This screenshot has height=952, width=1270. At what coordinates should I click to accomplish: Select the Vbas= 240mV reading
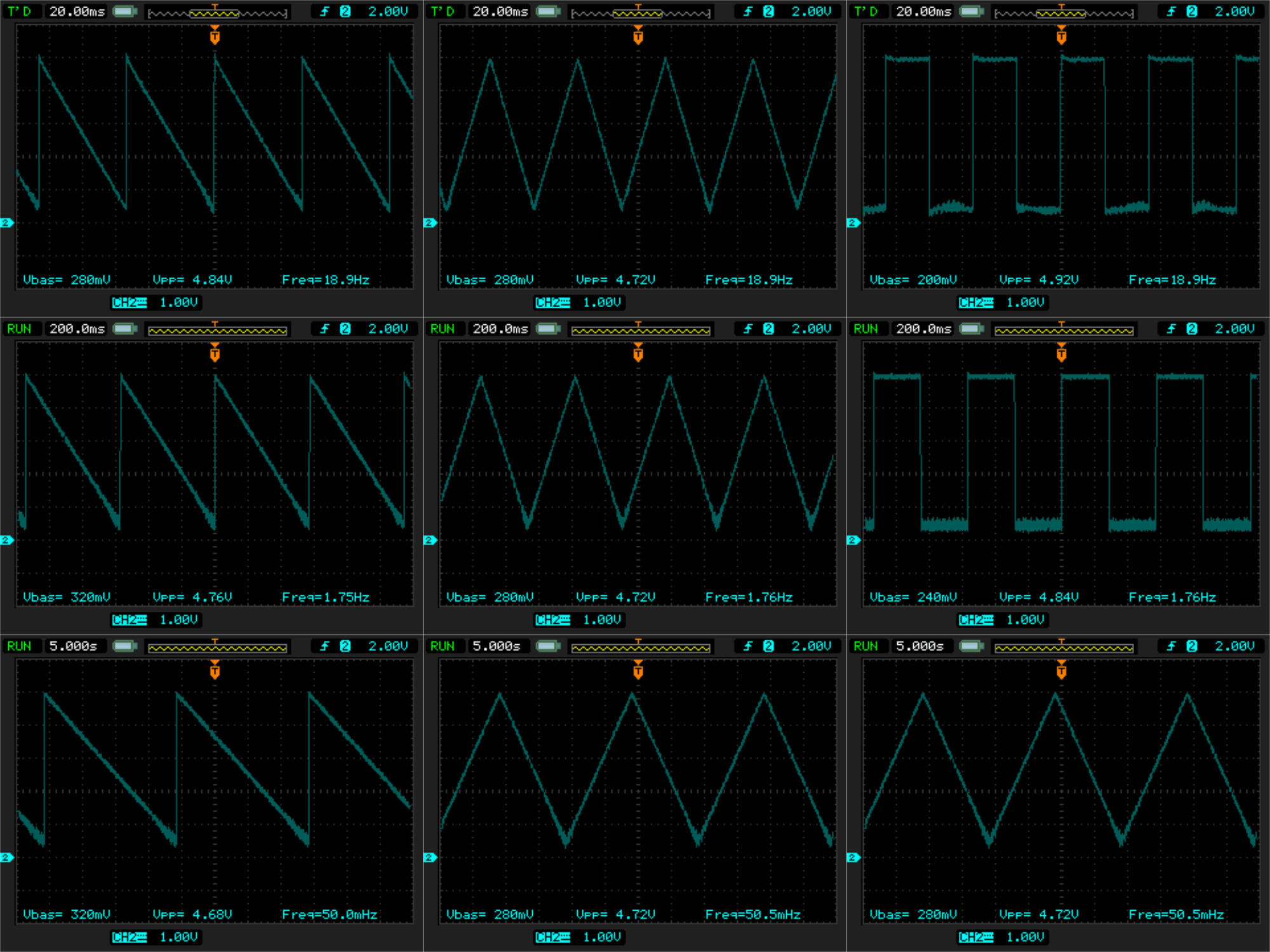(913, 597)
